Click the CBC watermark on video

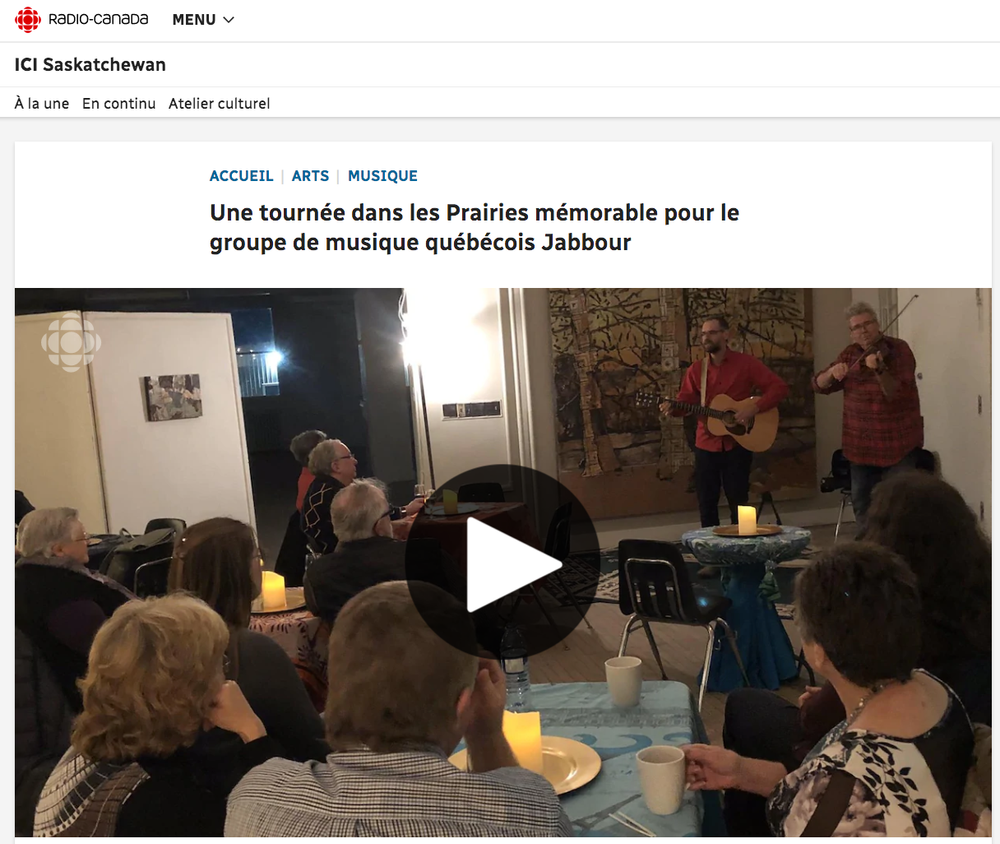tap(71, 343)
